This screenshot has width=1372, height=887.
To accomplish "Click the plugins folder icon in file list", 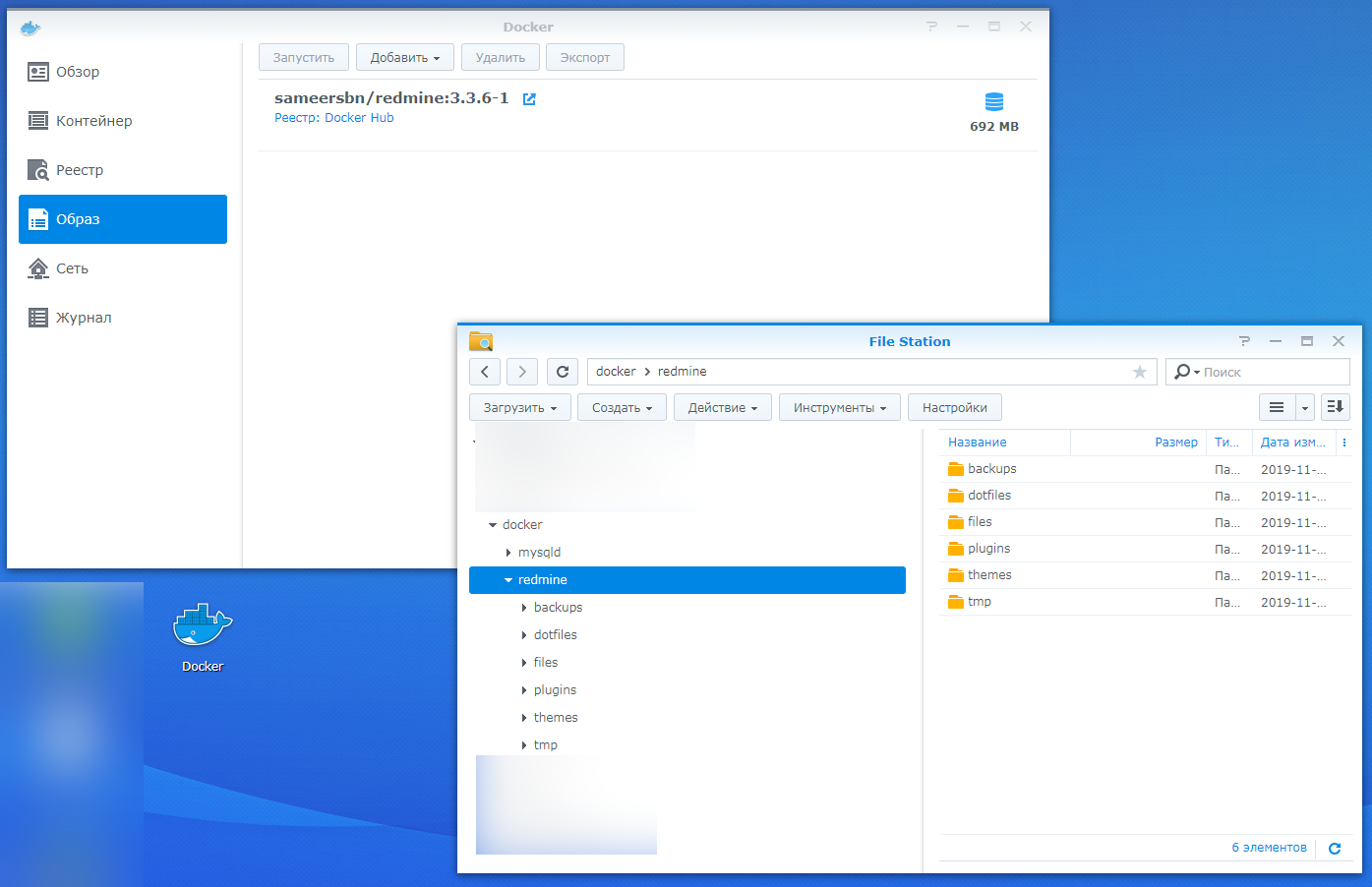I will tap(955, 549).
